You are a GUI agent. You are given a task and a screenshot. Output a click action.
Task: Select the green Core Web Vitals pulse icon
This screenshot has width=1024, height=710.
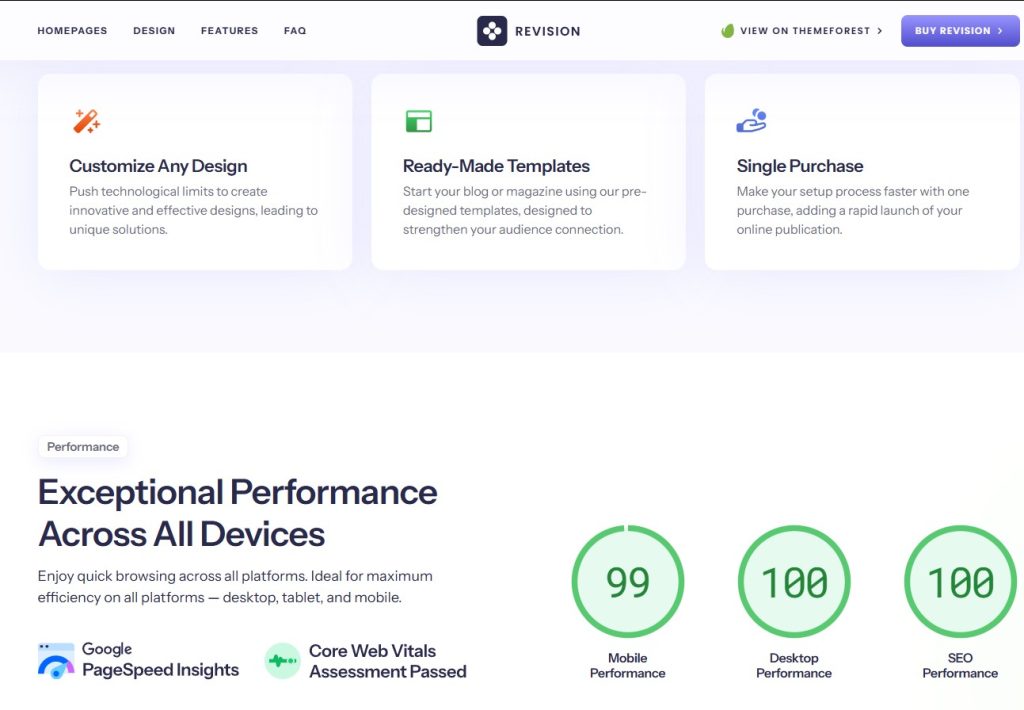click(283, 661)
